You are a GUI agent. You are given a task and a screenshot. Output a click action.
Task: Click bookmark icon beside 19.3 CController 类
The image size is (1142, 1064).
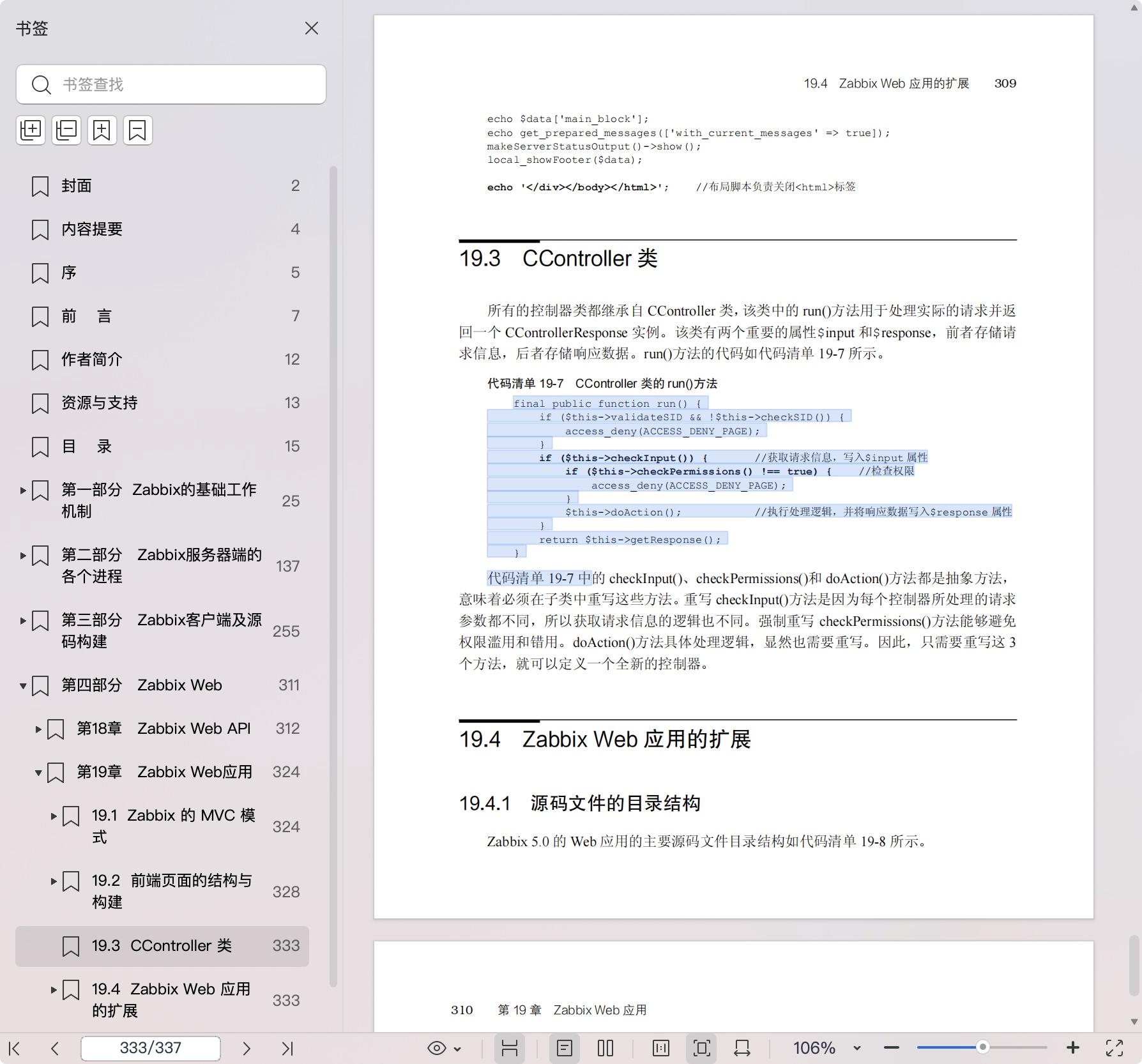click(x=71, y=946)
